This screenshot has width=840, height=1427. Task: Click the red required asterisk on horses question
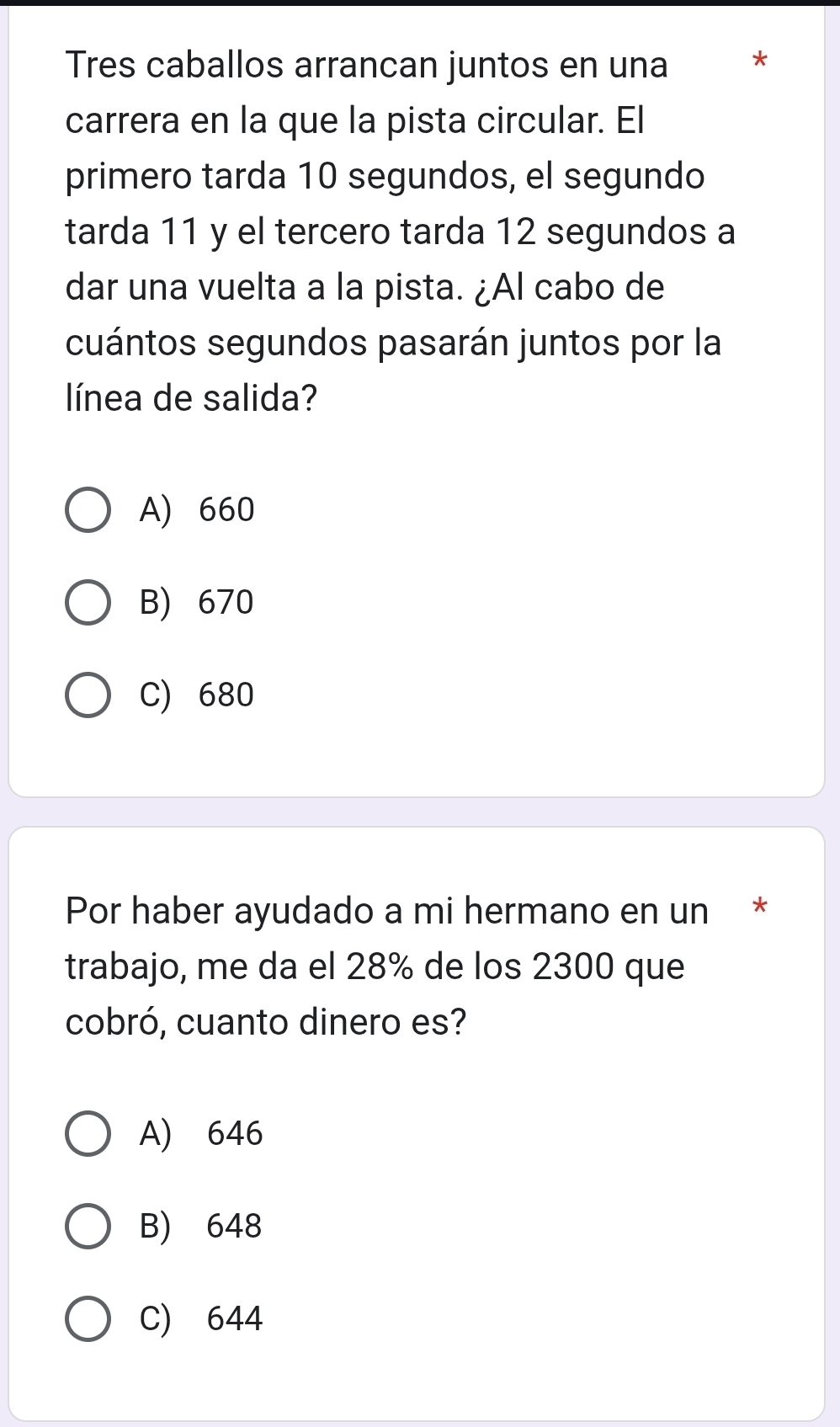(760, 61)
